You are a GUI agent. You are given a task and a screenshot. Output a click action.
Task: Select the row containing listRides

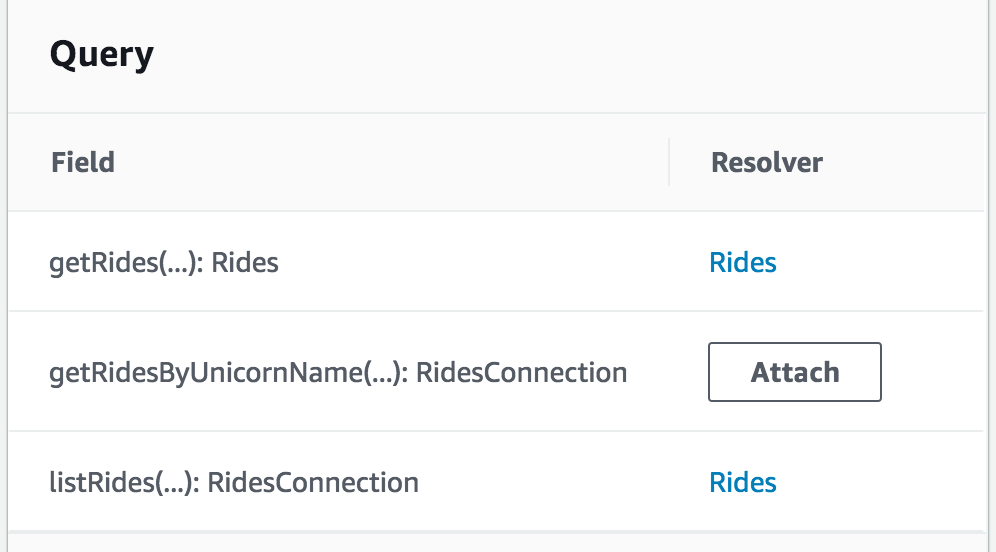[x=496, y=482]
